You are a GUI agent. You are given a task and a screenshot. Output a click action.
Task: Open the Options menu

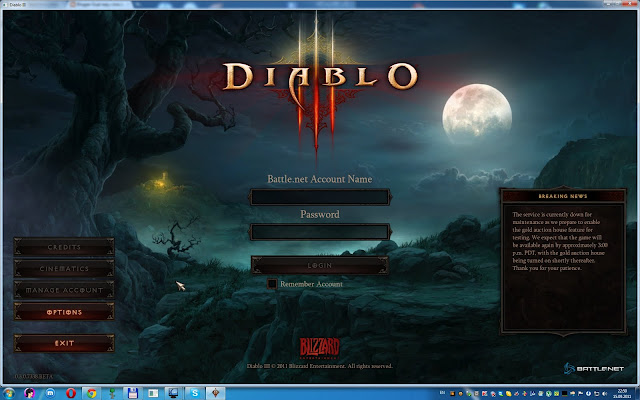click(x=64, y=312)
